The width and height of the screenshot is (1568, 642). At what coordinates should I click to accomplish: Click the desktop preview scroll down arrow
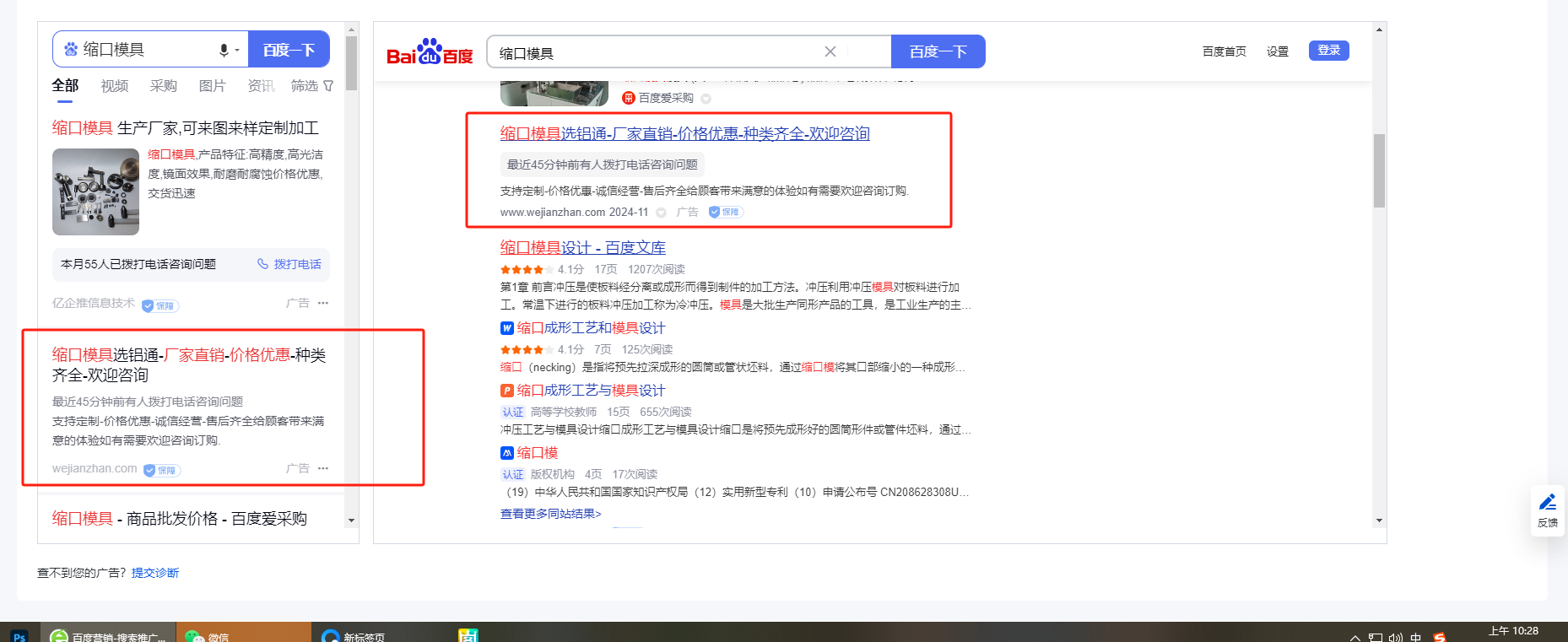[x=1379, y=521]
